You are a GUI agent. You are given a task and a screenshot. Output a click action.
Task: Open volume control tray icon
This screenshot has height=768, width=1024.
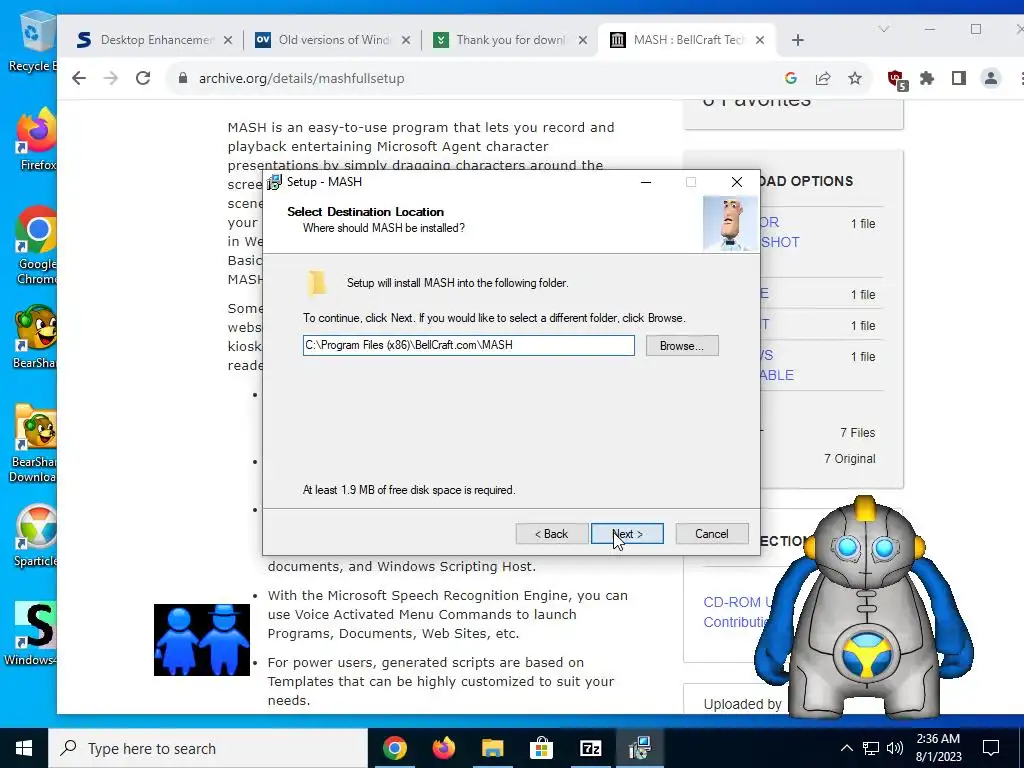tap(895, 748)
